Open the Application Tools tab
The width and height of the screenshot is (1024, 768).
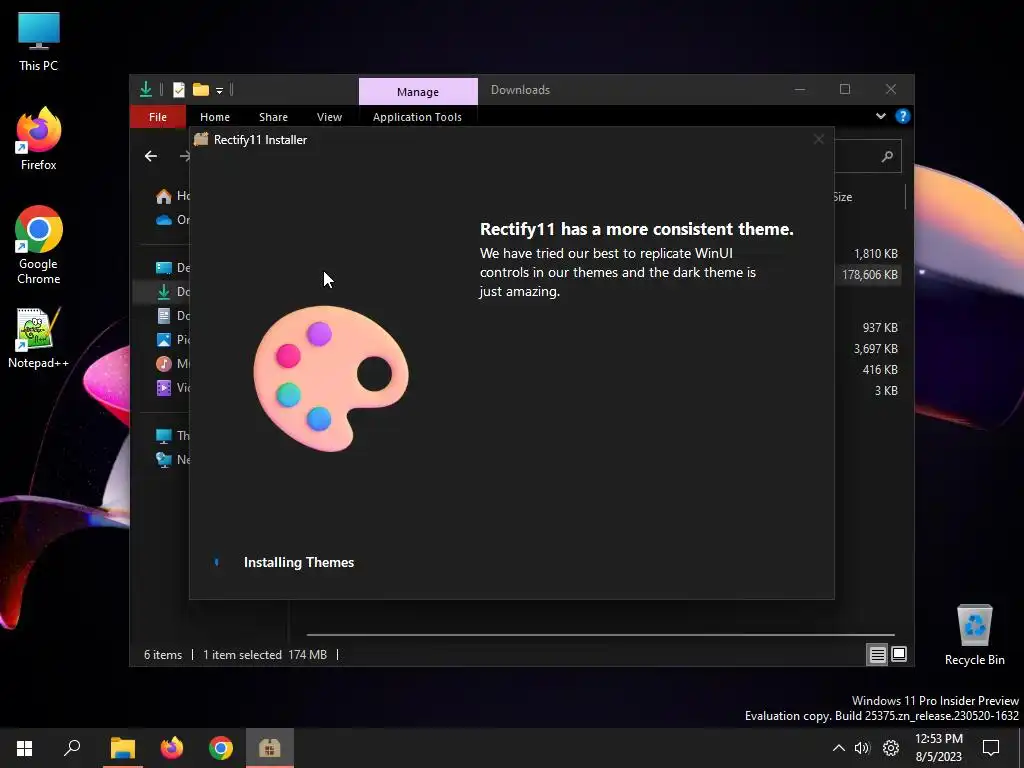[x=417, y=117]
